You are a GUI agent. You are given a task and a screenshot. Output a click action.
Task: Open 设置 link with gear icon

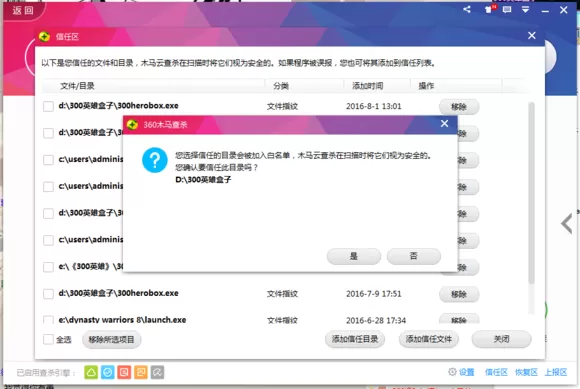point(461,372)
